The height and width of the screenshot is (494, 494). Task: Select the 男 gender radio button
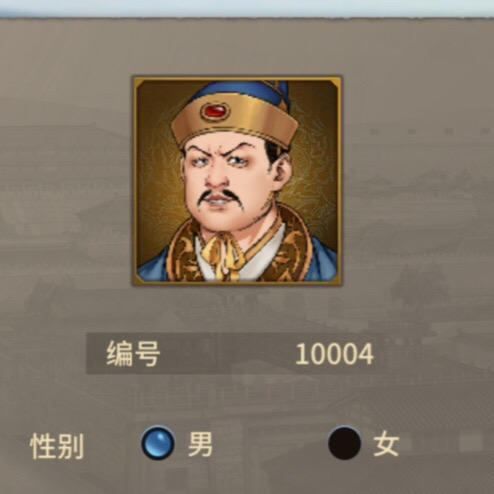point(158,443)
